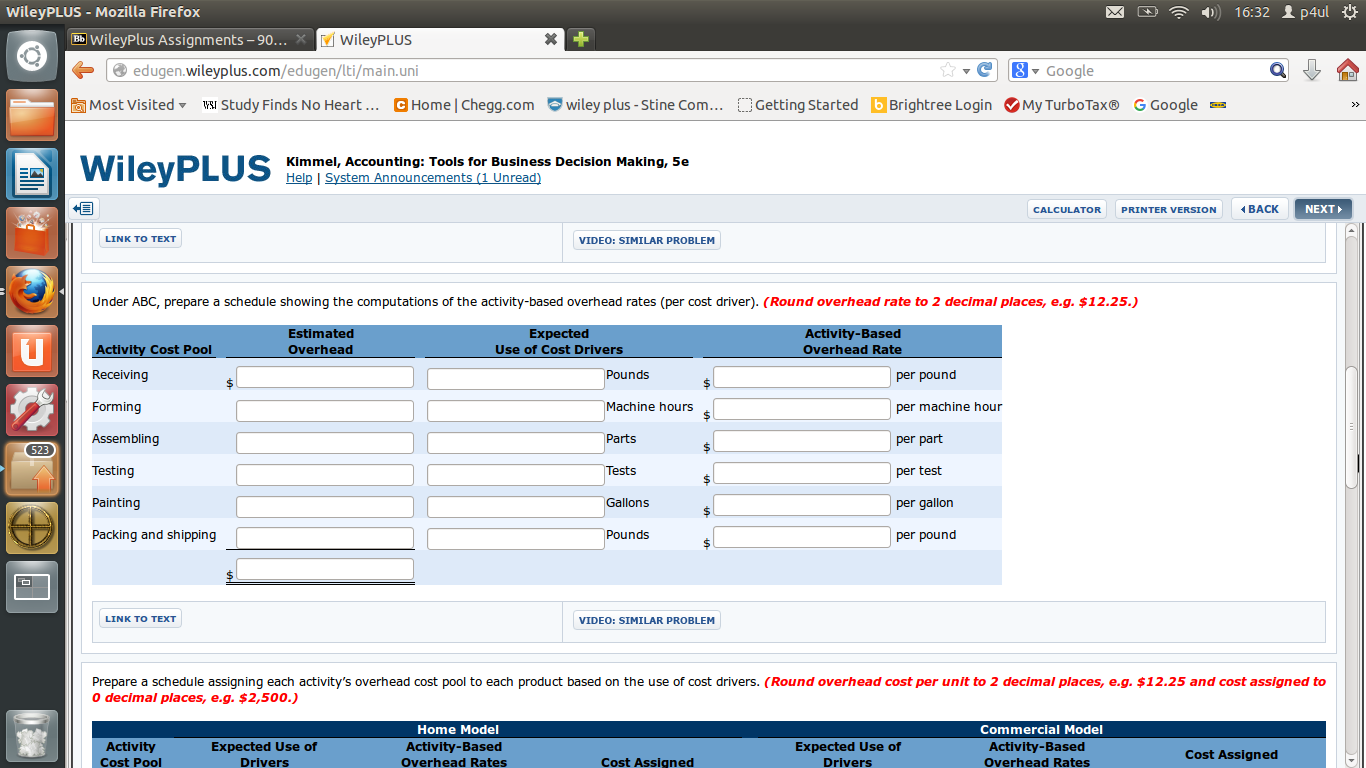This screenshot has height=768, width=1366.
Task: Expand the URL history dropdown arrow
Action: pos(966,71)
